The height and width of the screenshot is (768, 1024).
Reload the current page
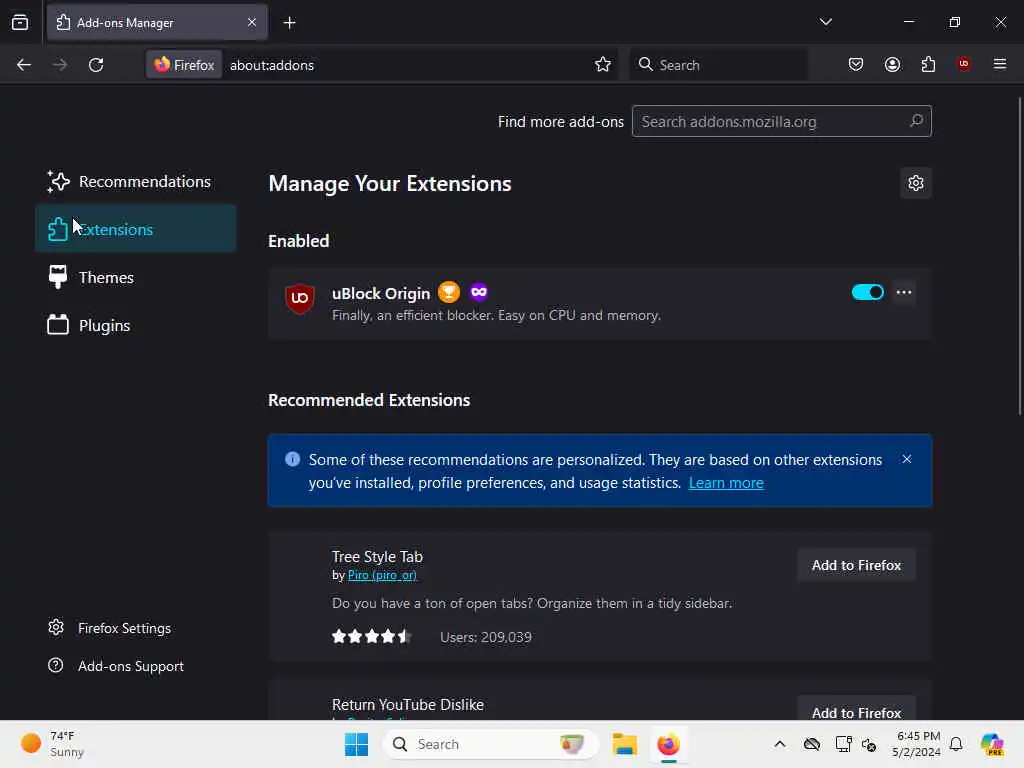(96, 65)
